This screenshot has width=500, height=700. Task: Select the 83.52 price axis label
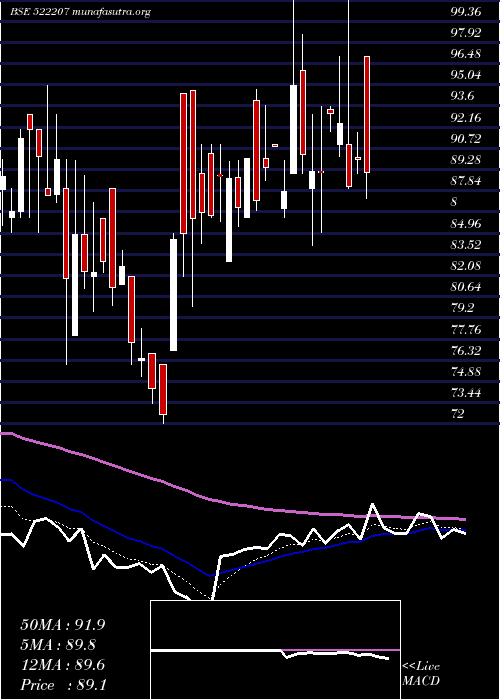(x=466, y=245)
